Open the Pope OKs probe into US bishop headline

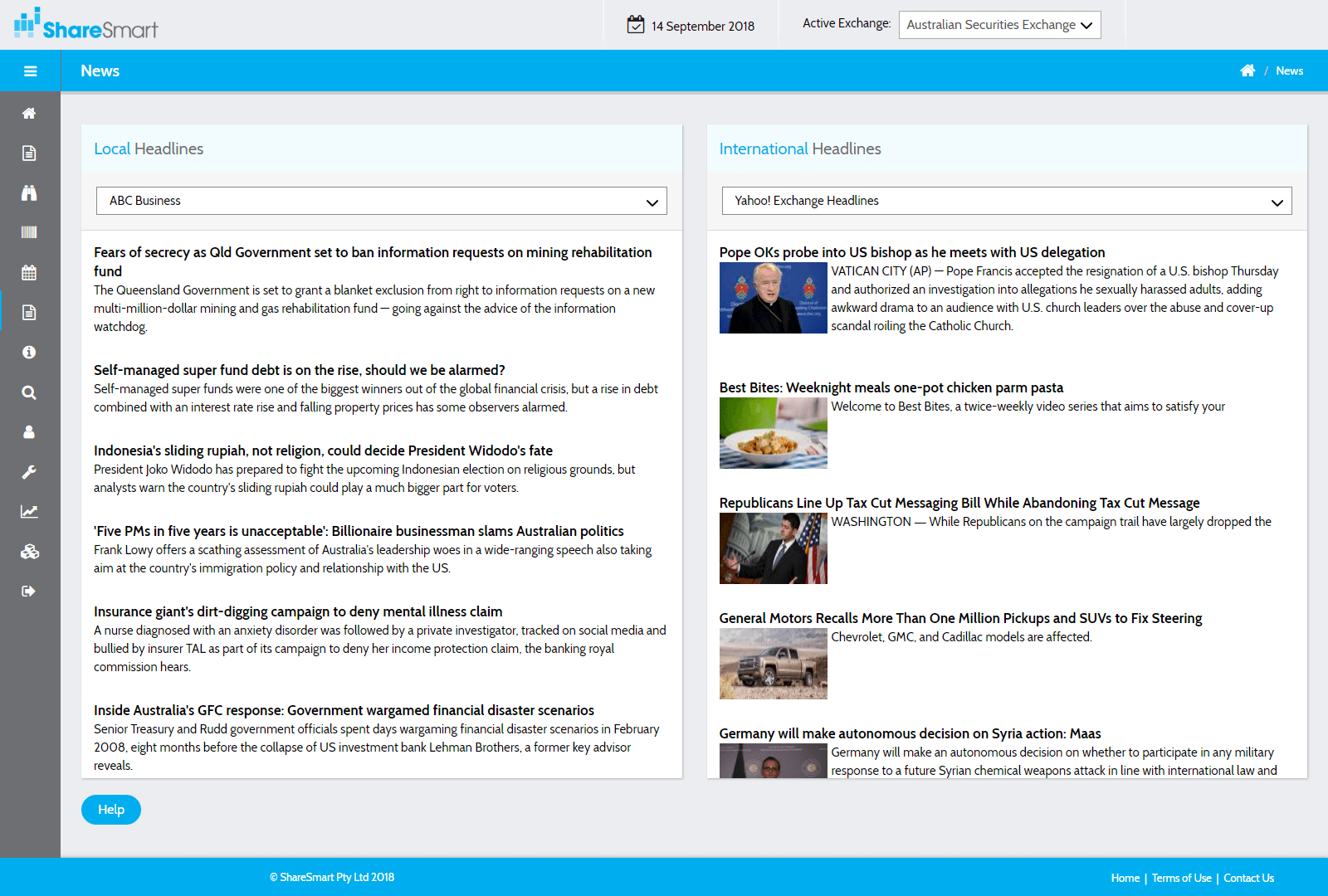[912, 252]
